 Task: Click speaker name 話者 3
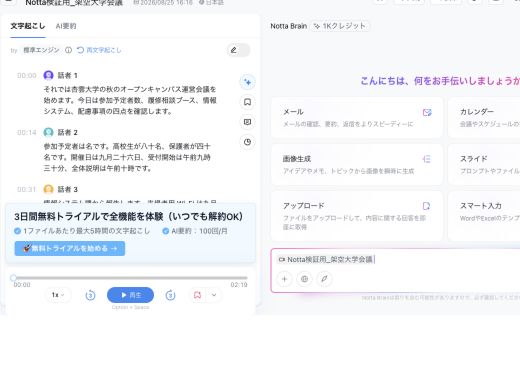(68, 190)
